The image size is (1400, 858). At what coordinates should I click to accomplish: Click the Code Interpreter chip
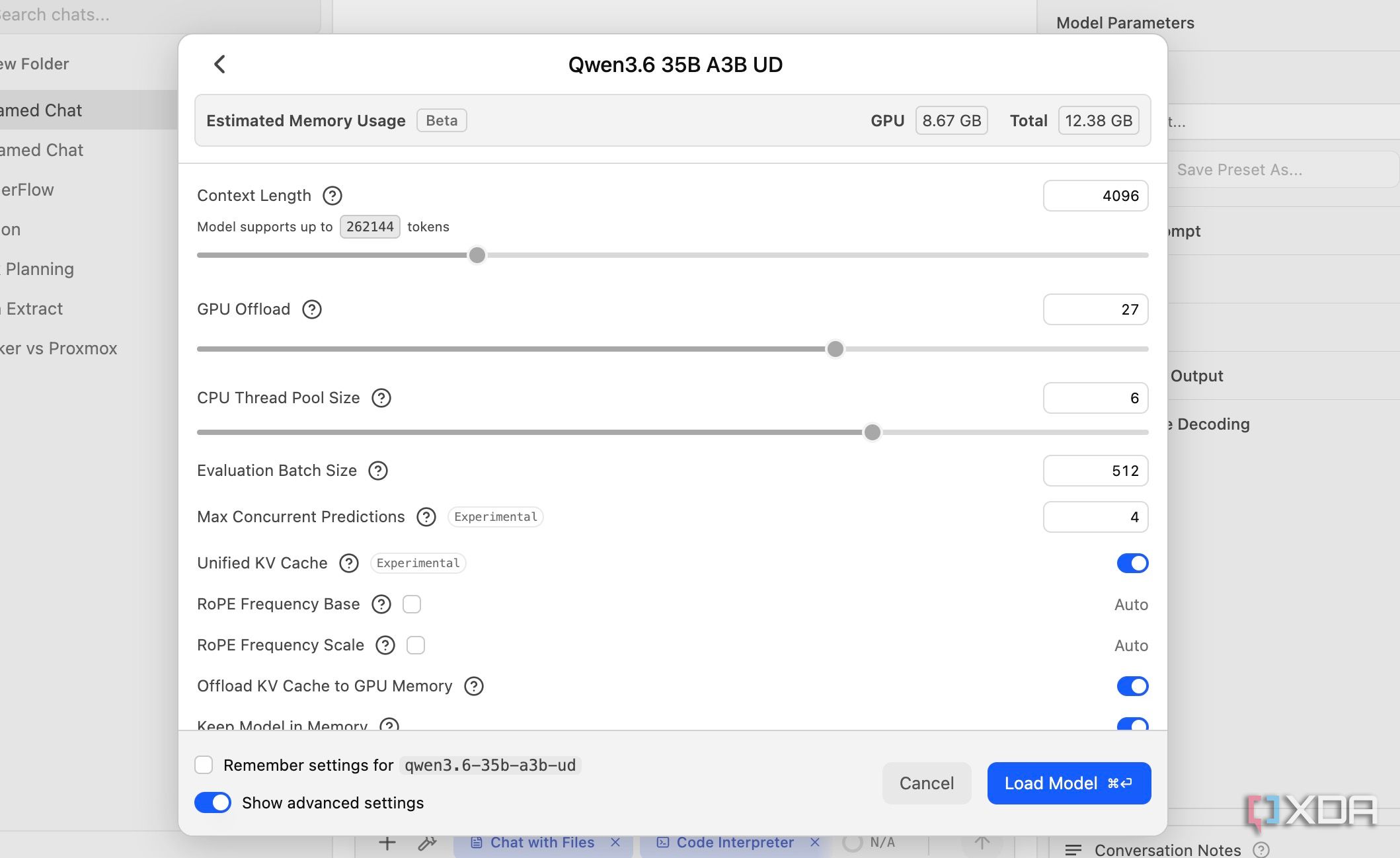pos(735,843)
